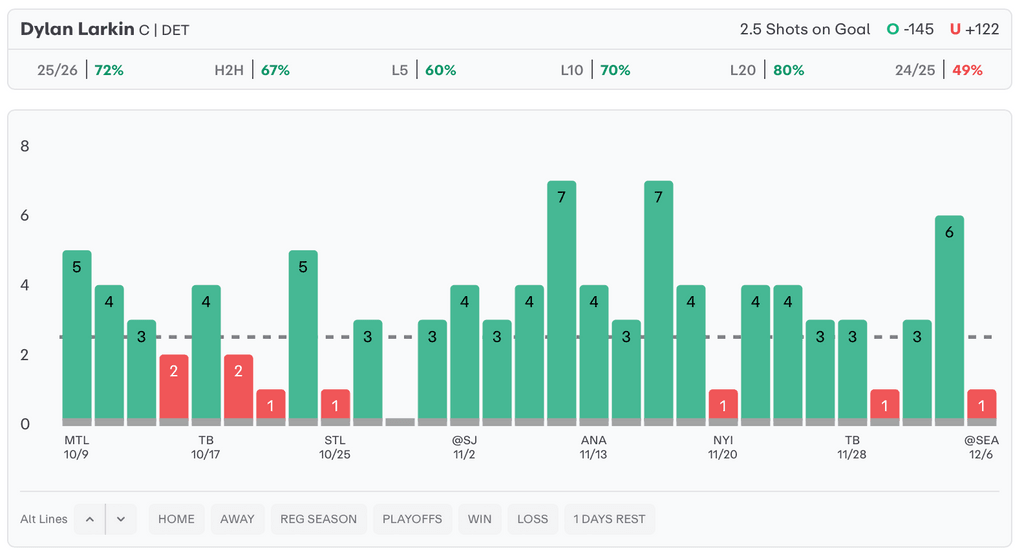The height and width of the screenshot is (560, 1024).
Task: Choose the L10 70% split
Action: (594, 70)
